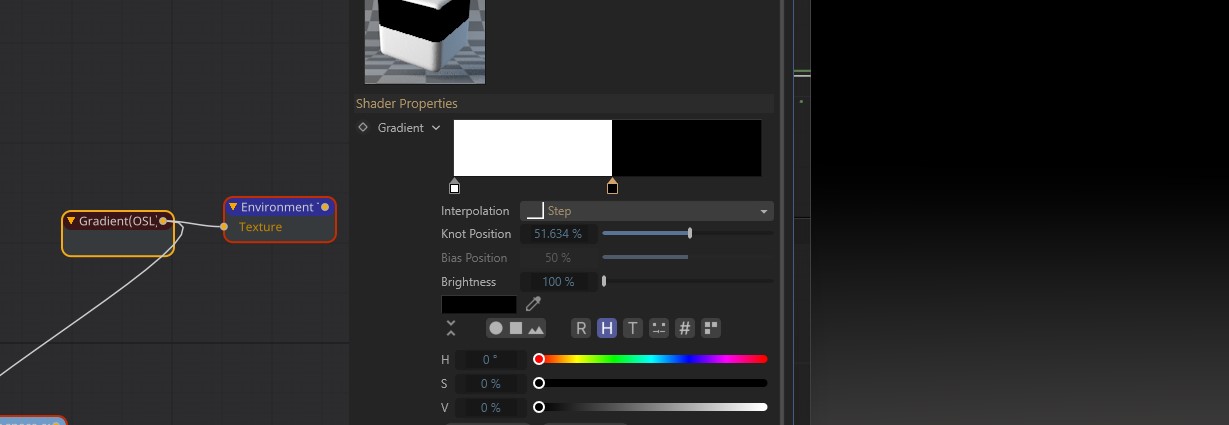This screenshot has width=1229, height=425.
Task: Show hexadecimal color entry
Action: [x=685, y=328]
